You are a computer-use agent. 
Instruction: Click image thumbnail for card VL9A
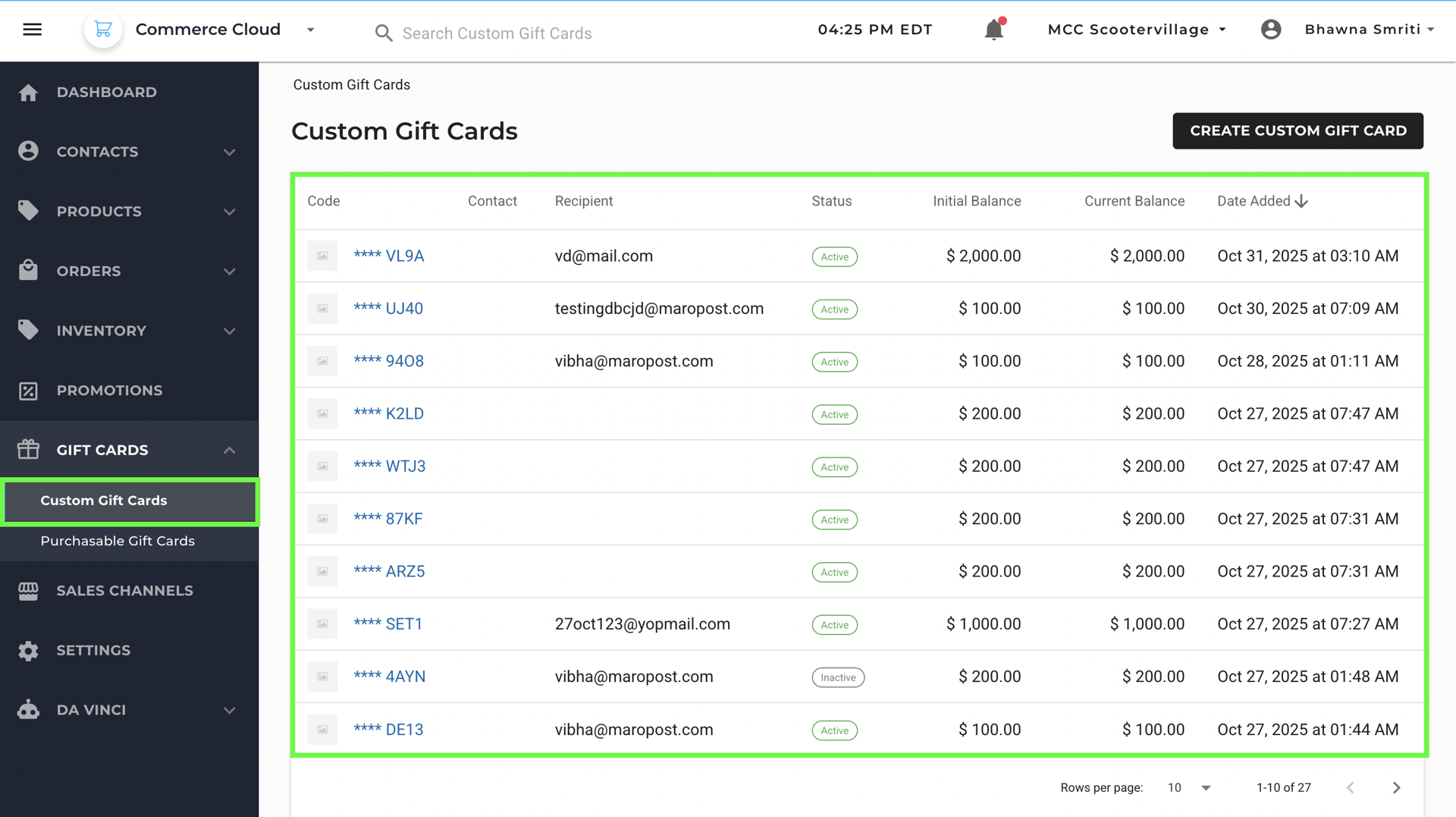click(x=322, y=256)
